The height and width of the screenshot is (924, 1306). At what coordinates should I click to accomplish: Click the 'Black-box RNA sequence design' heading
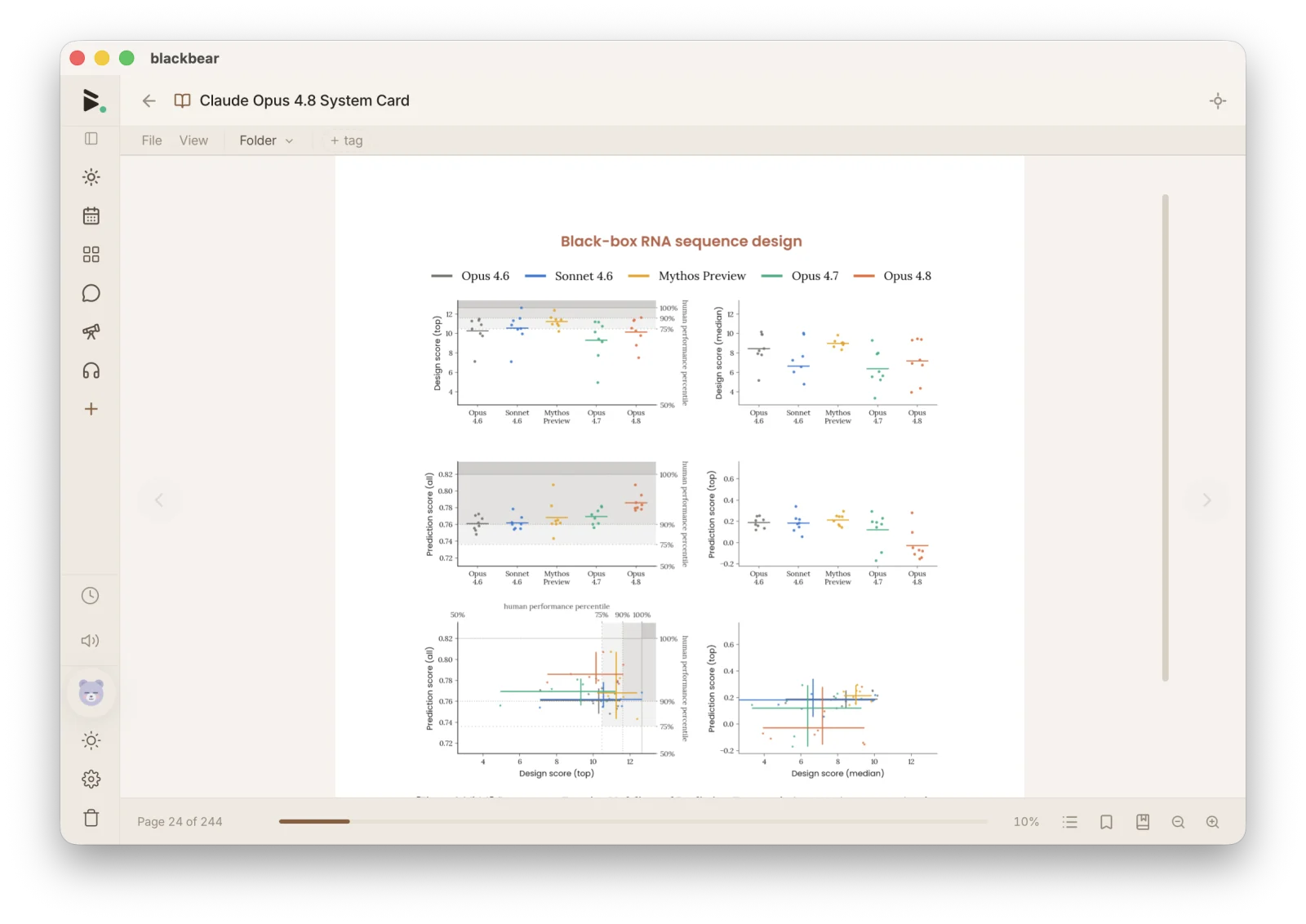tap(681, 242)
